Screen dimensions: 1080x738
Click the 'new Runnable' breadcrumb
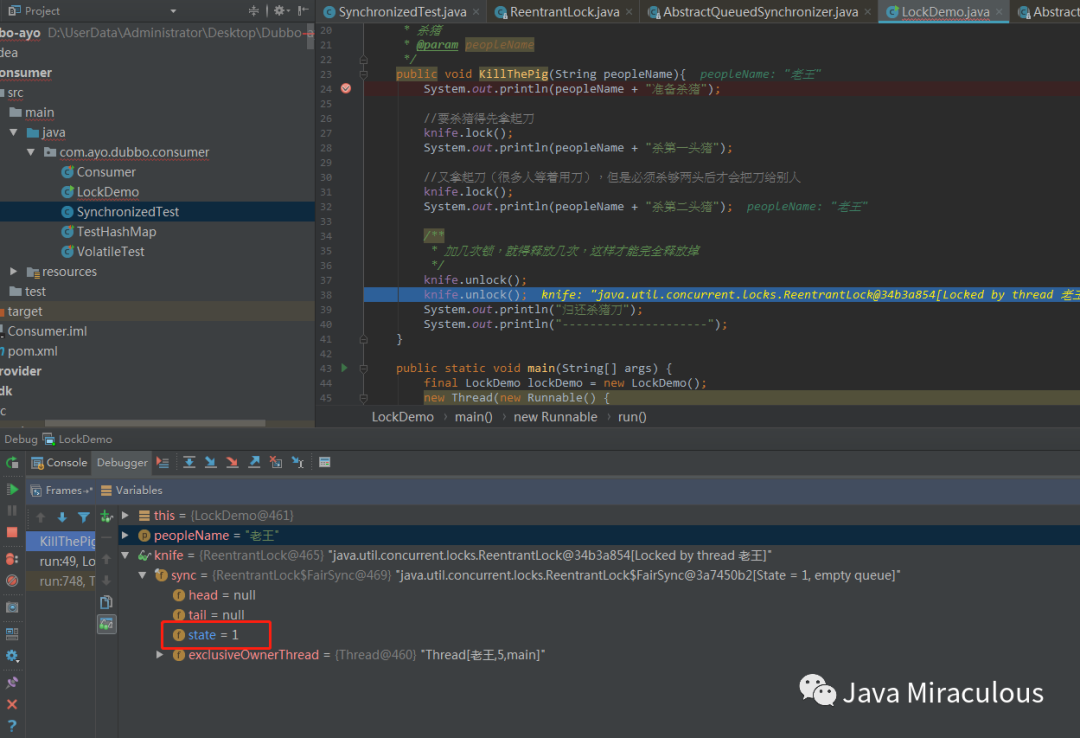tap(555, 417)
